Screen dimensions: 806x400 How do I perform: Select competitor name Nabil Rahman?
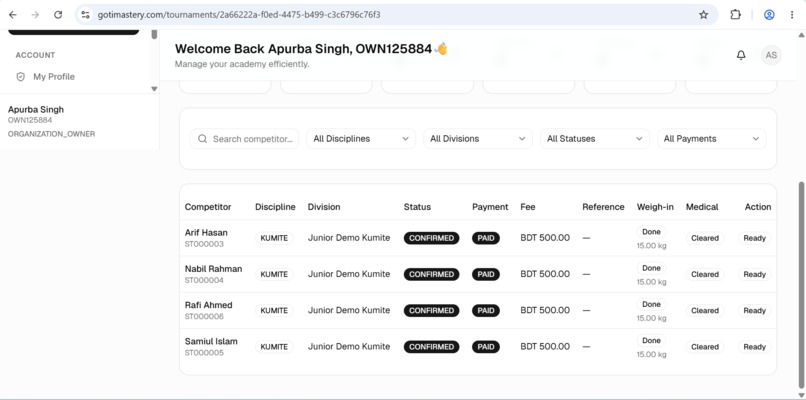pyautogui.click(x=213, y=269)
